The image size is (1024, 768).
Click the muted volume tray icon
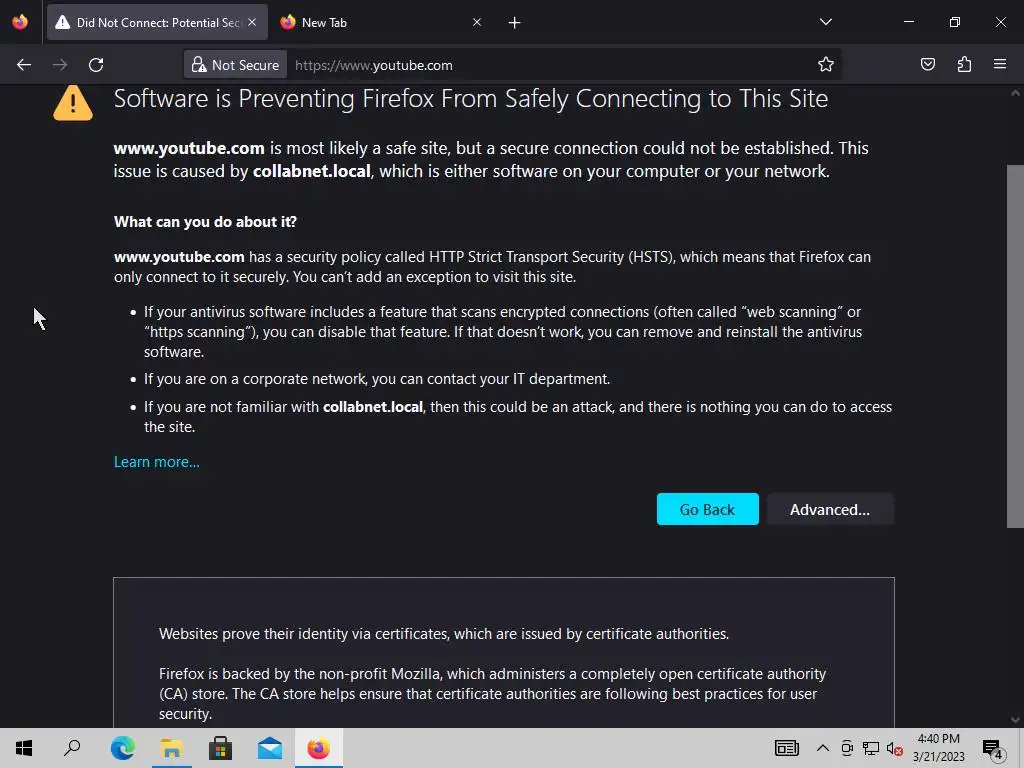(x=895, y=749)
